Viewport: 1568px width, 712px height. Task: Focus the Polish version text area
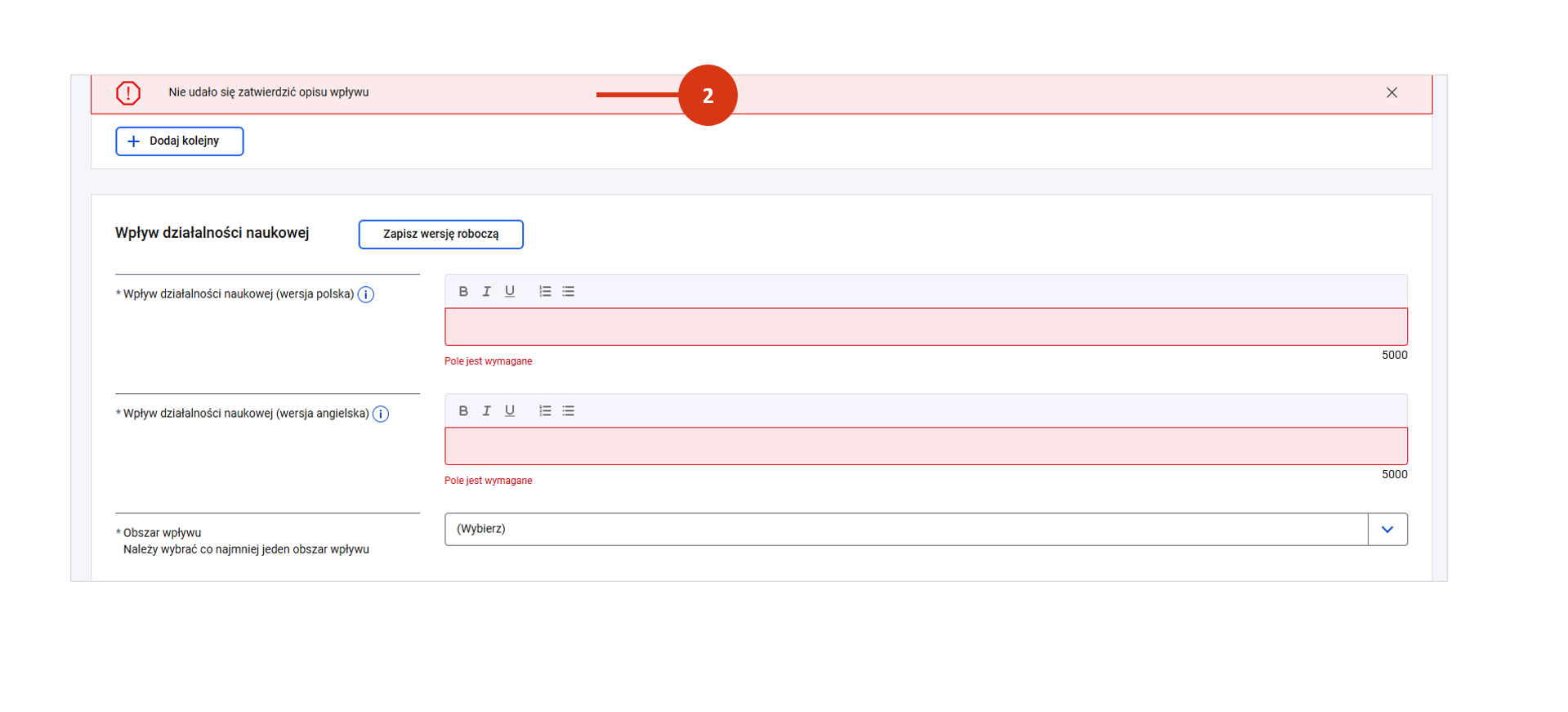925,327
